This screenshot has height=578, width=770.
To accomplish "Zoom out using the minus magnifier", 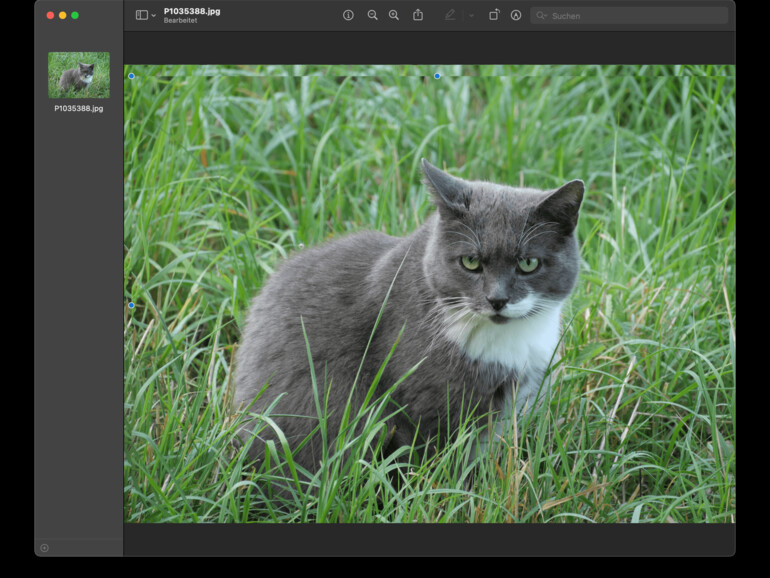I will pos(372,15).
